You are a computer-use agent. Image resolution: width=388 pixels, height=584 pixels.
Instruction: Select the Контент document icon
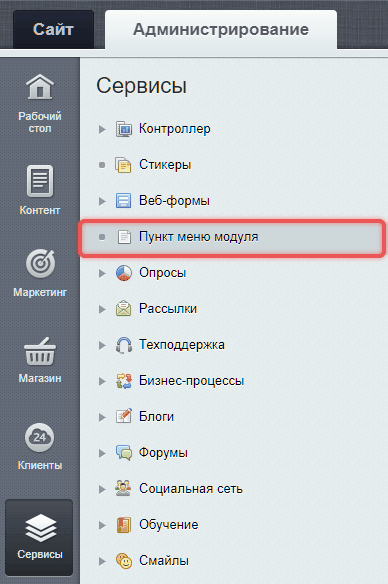pos(40,181)
